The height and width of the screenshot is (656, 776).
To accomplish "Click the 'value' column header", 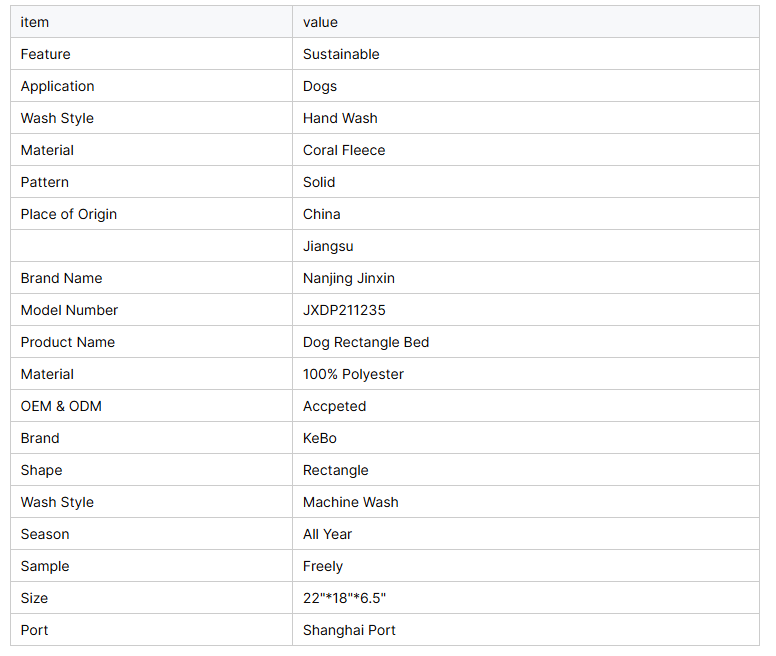I will click(x=321, y=22).
